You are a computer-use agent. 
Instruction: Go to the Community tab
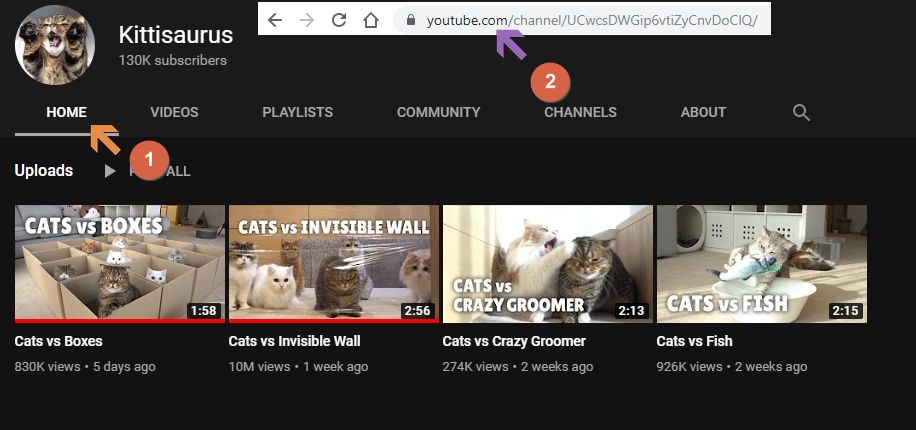(438, 112)
